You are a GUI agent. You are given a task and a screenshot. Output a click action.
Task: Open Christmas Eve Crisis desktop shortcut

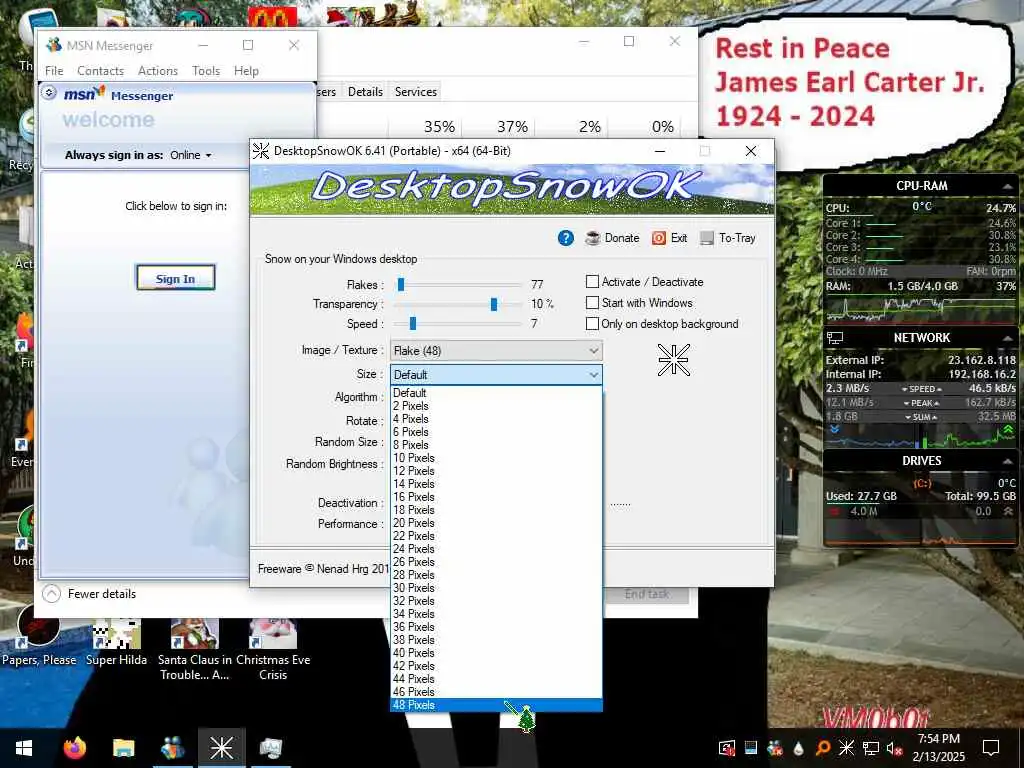point(273,650)
